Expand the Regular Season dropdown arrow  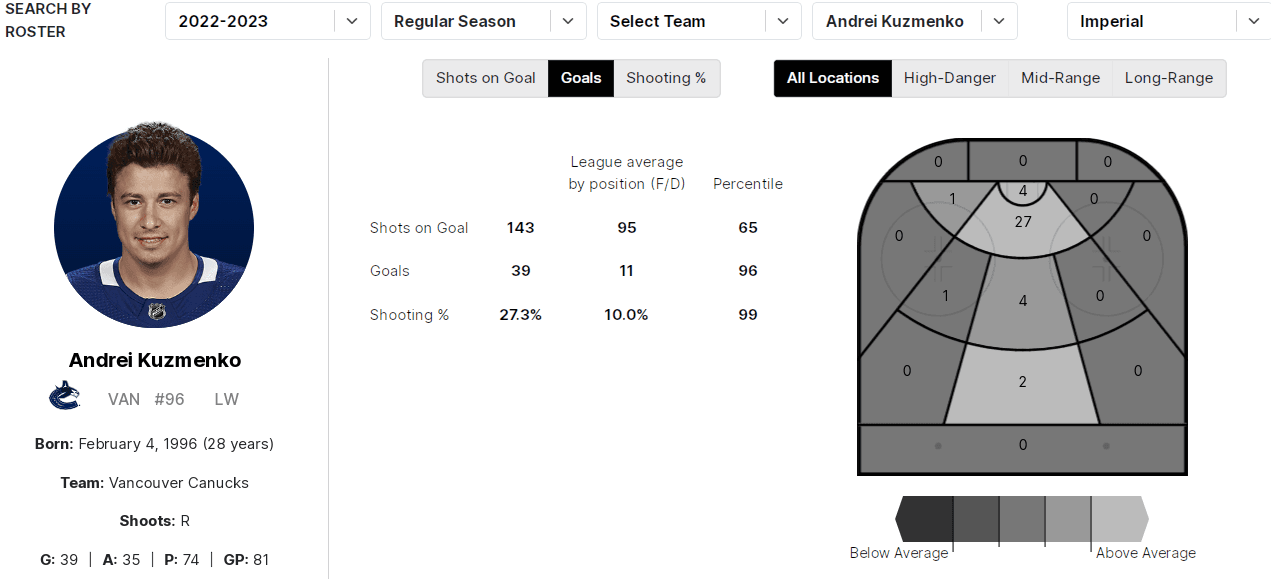tap(568, 21)
